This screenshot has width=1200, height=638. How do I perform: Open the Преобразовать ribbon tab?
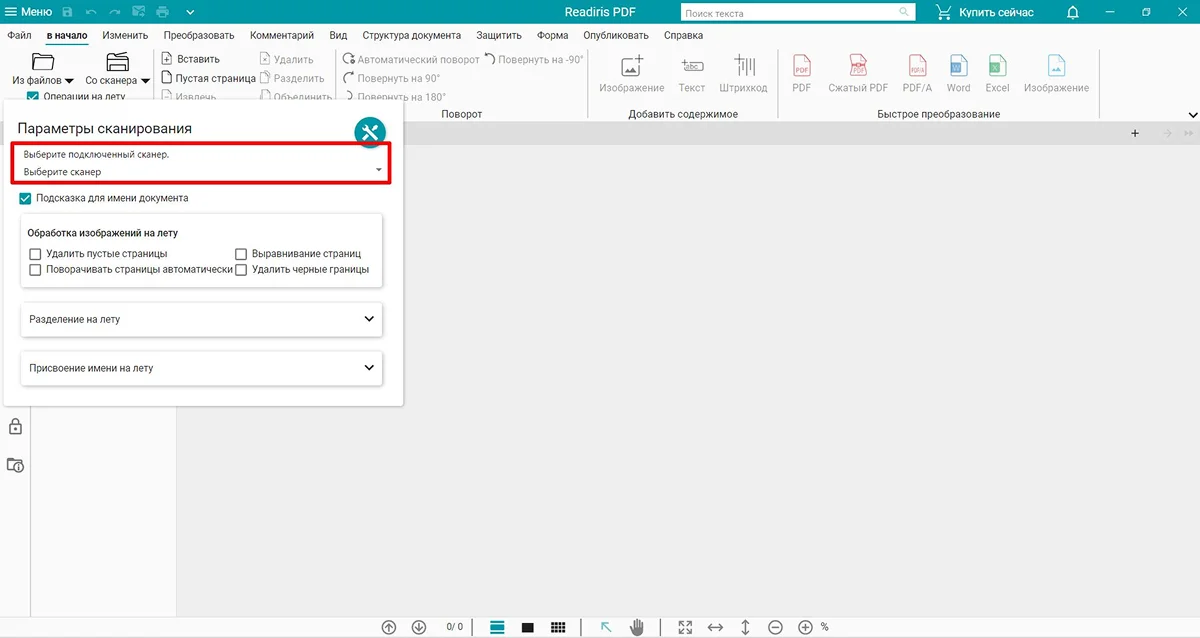199,35
